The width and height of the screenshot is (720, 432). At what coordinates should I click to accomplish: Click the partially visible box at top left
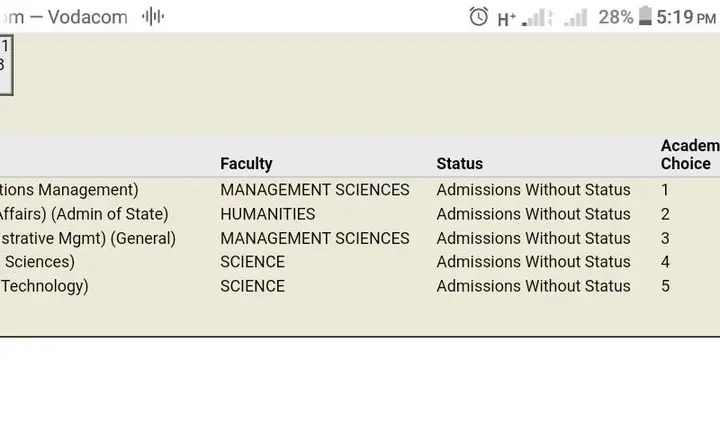tap(6, 65)
